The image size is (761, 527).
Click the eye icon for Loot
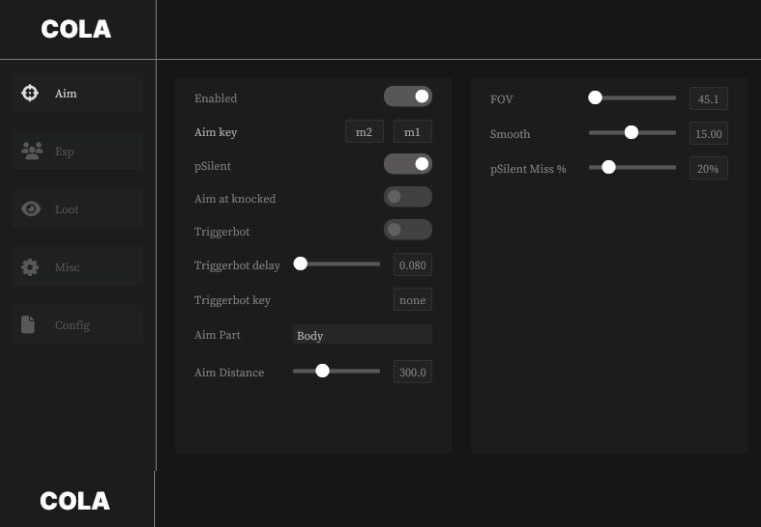point(30,209)
